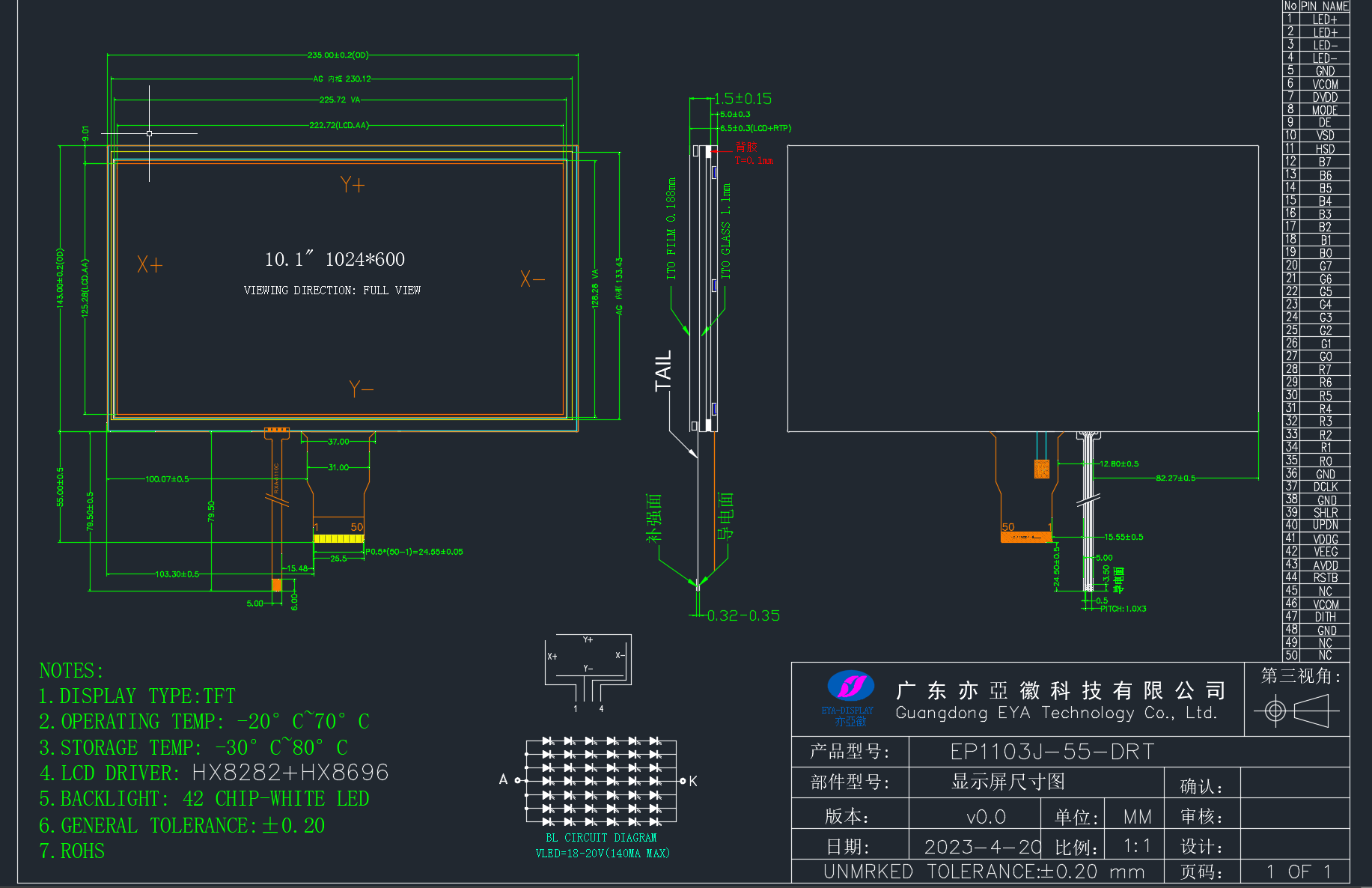Select the date value 2023-4-20
This screenshot has width=1372, height=888.
982,847
